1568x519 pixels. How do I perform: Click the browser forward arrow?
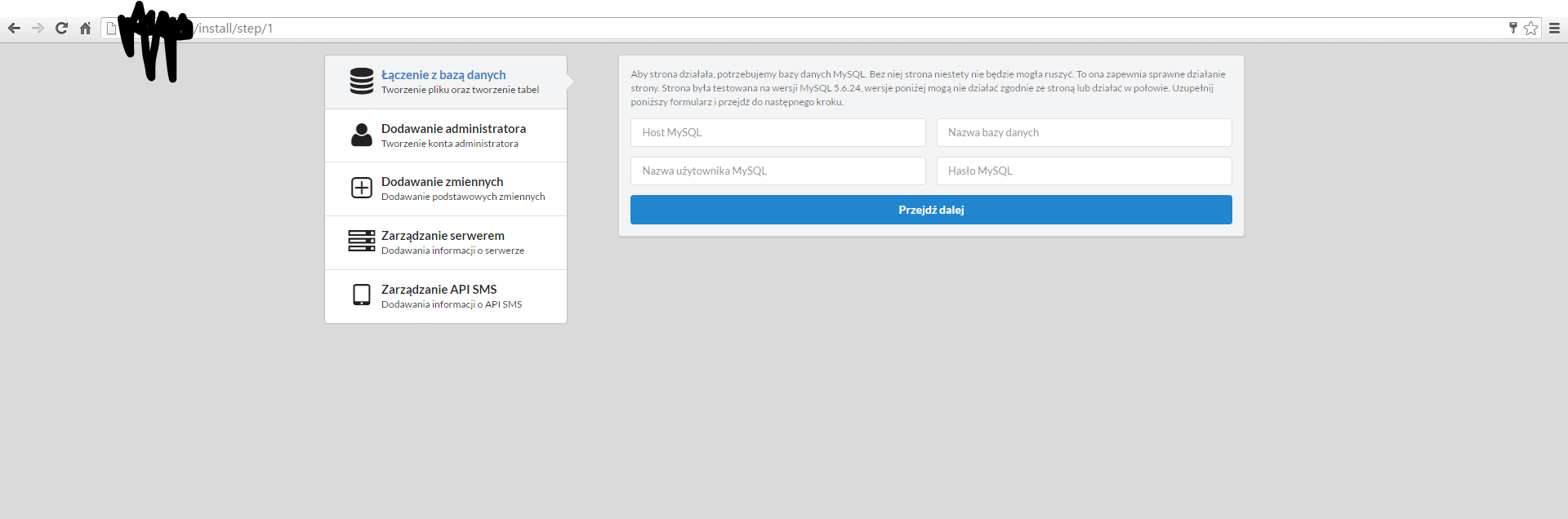click(38, 29)
